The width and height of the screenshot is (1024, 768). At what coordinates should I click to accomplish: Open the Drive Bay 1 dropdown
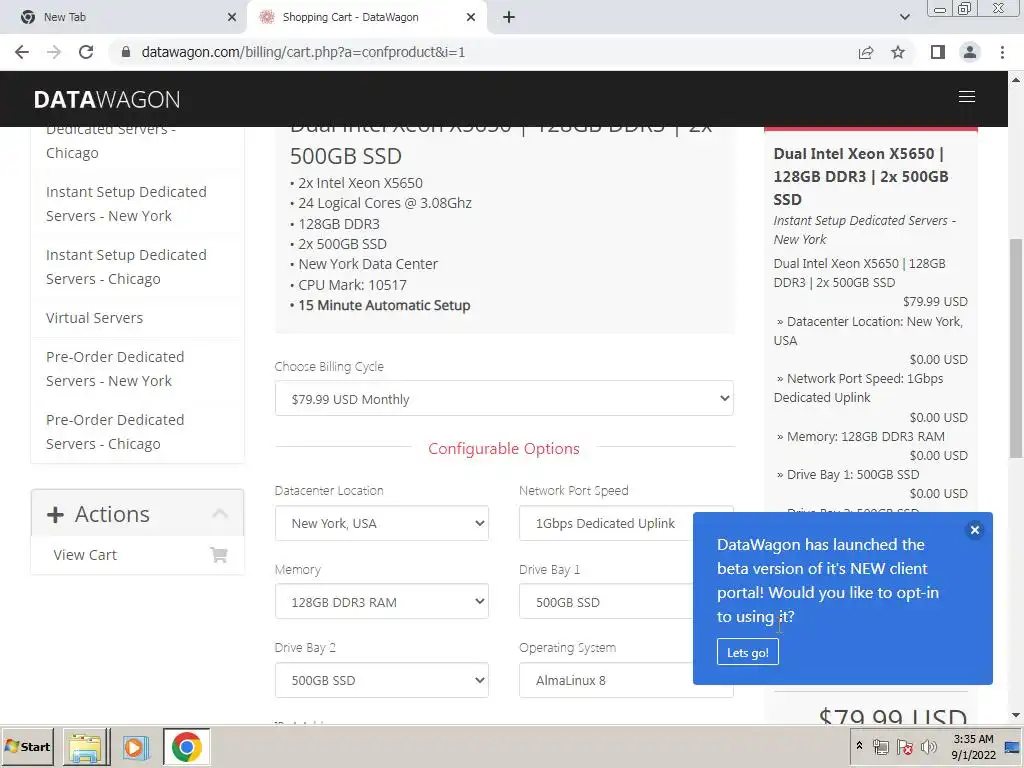pyautogui.click(x=606, y=601)
